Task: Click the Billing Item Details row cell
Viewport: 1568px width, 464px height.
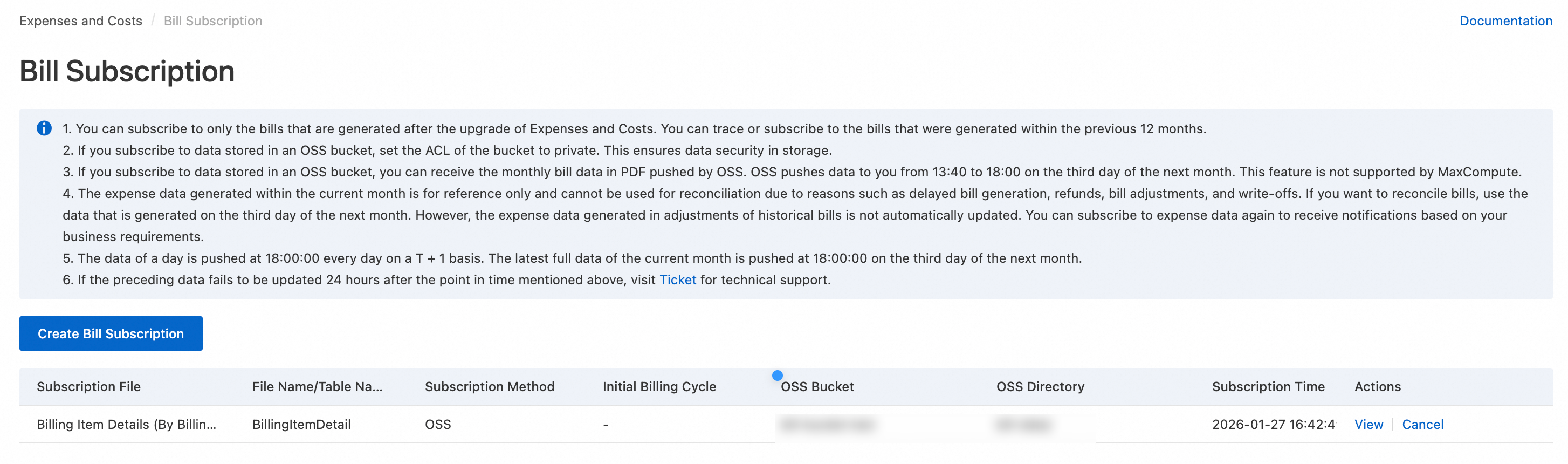Action: (x=126, y=425)
